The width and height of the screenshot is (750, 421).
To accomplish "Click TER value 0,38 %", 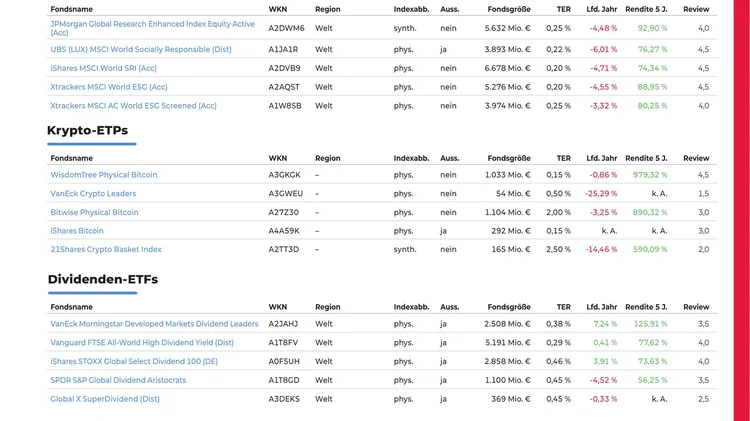I will pos(558,324).
